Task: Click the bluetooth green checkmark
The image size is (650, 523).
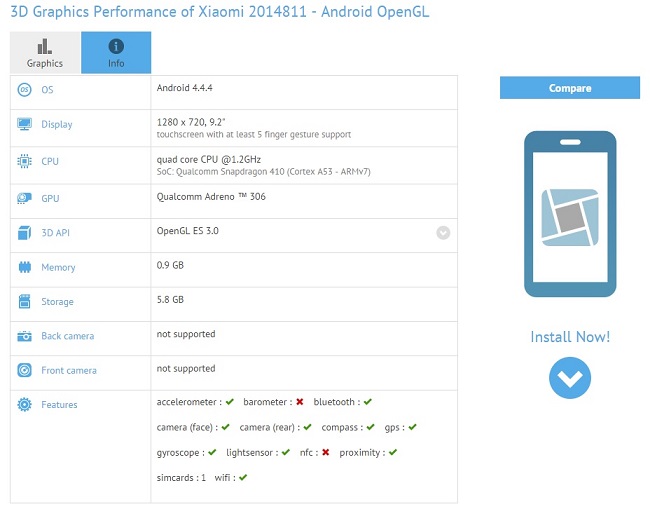Action: pos(368,402)
